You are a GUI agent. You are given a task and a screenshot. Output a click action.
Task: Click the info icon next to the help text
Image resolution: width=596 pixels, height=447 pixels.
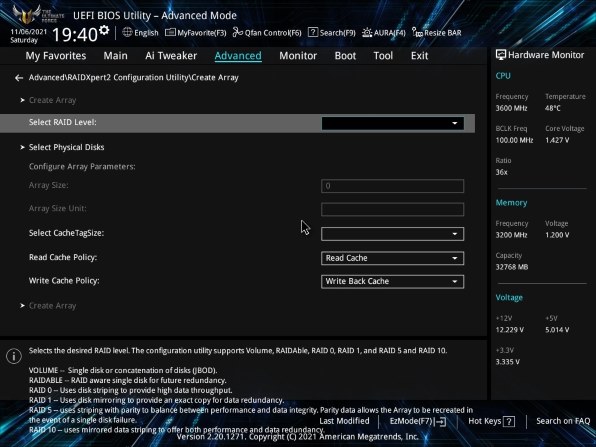pyautogui.click(x=14, y=356)
